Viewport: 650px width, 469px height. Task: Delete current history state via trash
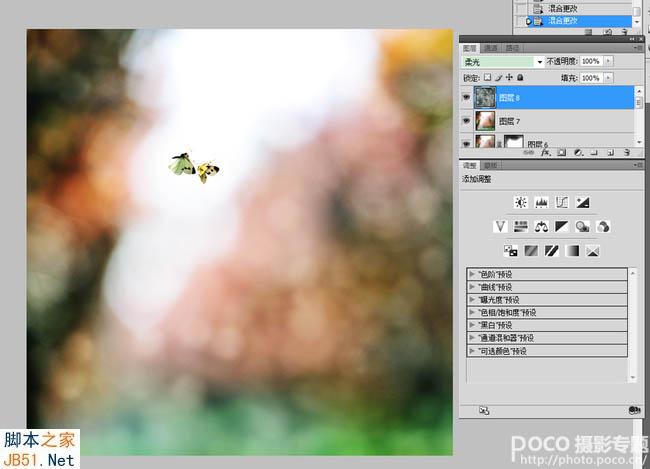click(625, 32)
